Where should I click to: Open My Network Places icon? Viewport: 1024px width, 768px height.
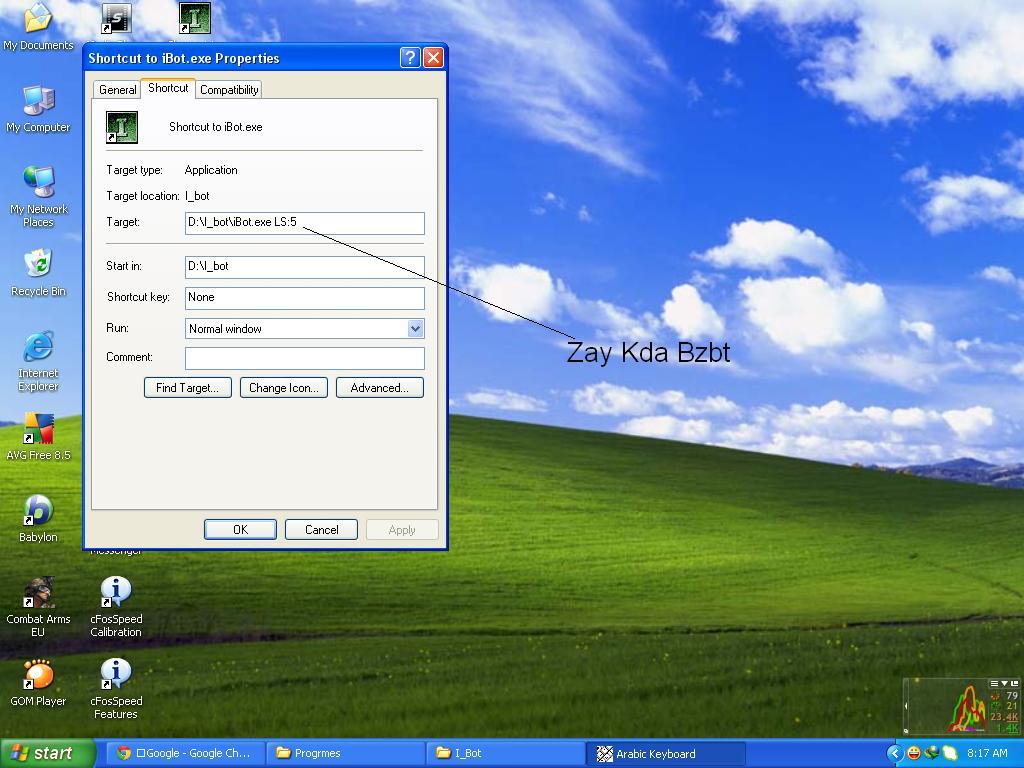38,196
